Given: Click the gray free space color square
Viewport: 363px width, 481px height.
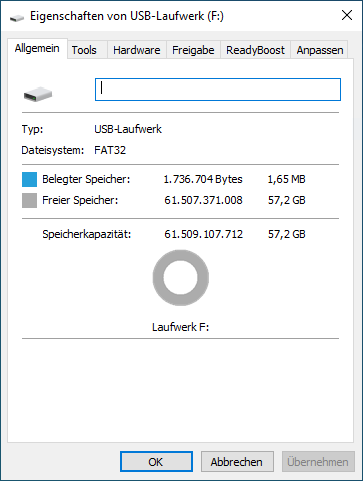Looking at the screenshot, I should click(29, 200).
